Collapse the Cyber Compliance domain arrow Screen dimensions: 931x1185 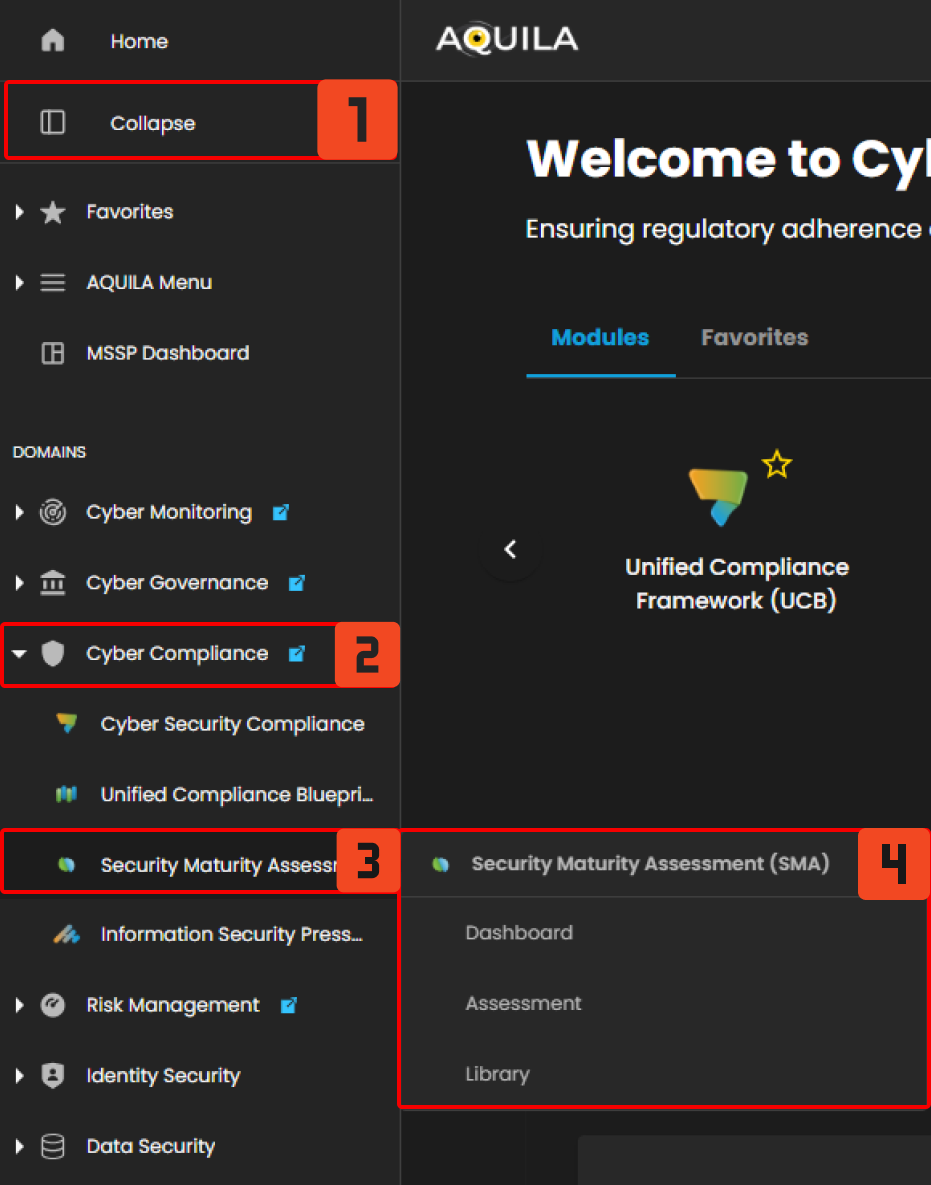coord(19,654)
